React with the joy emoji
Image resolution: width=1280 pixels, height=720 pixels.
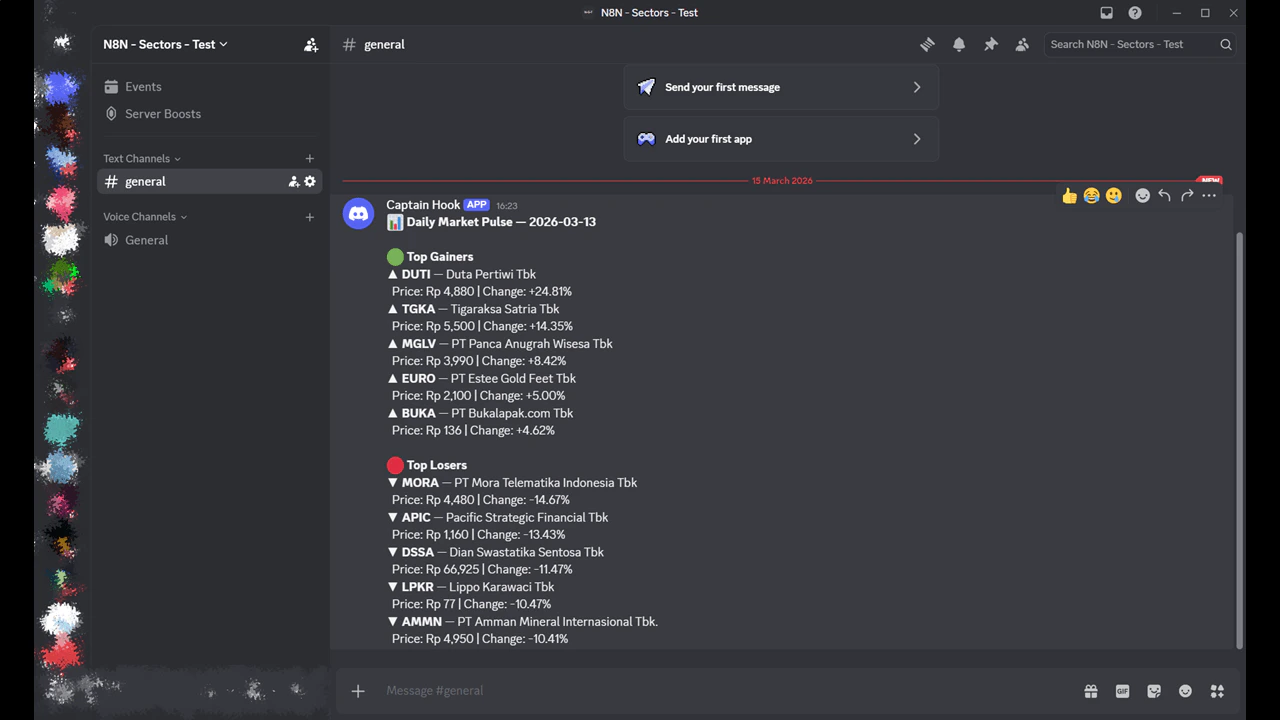(1091, 195)
